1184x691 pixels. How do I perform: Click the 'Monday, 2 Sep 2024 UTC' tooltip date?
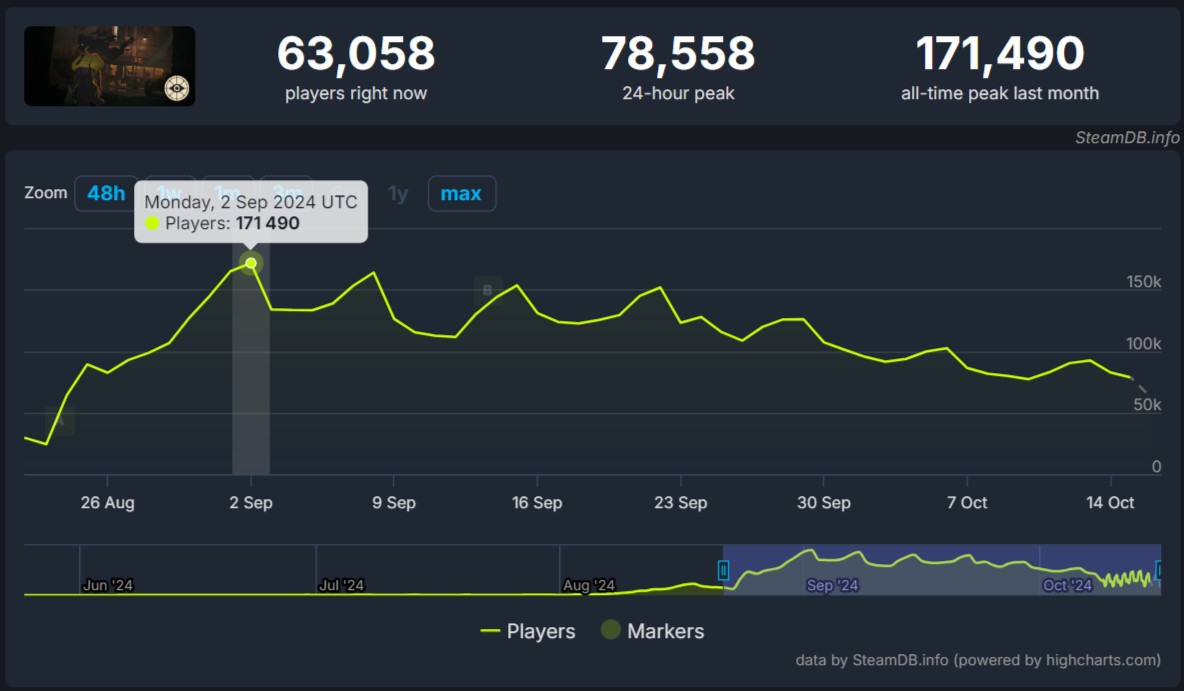click(251, 202)
